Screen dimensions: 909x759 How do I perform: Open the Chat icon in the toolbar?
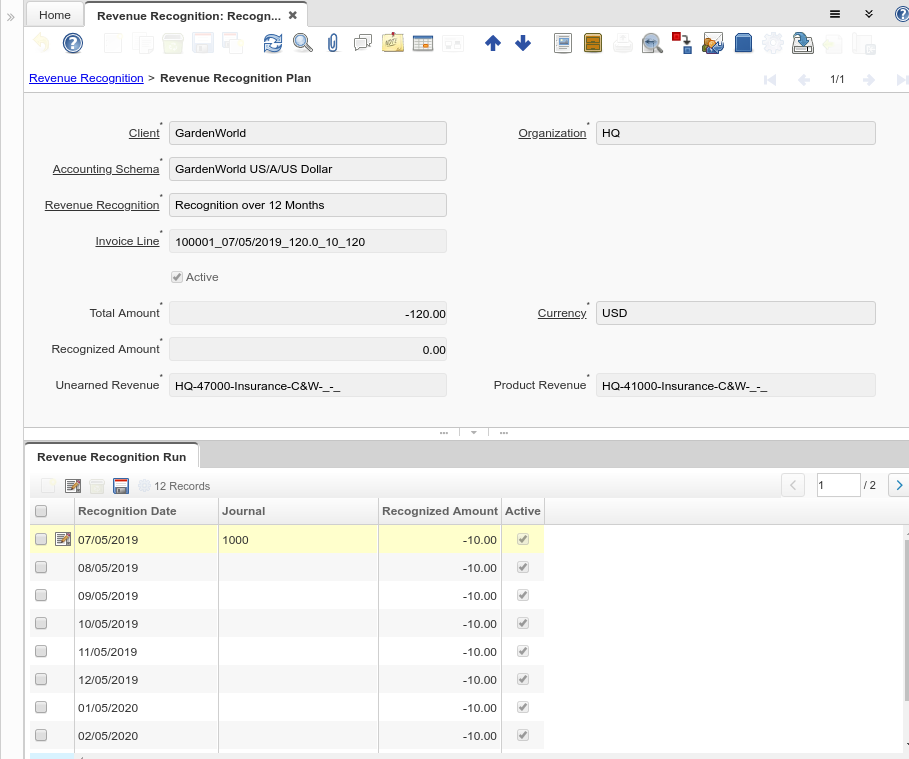click(x=363, y=43)
